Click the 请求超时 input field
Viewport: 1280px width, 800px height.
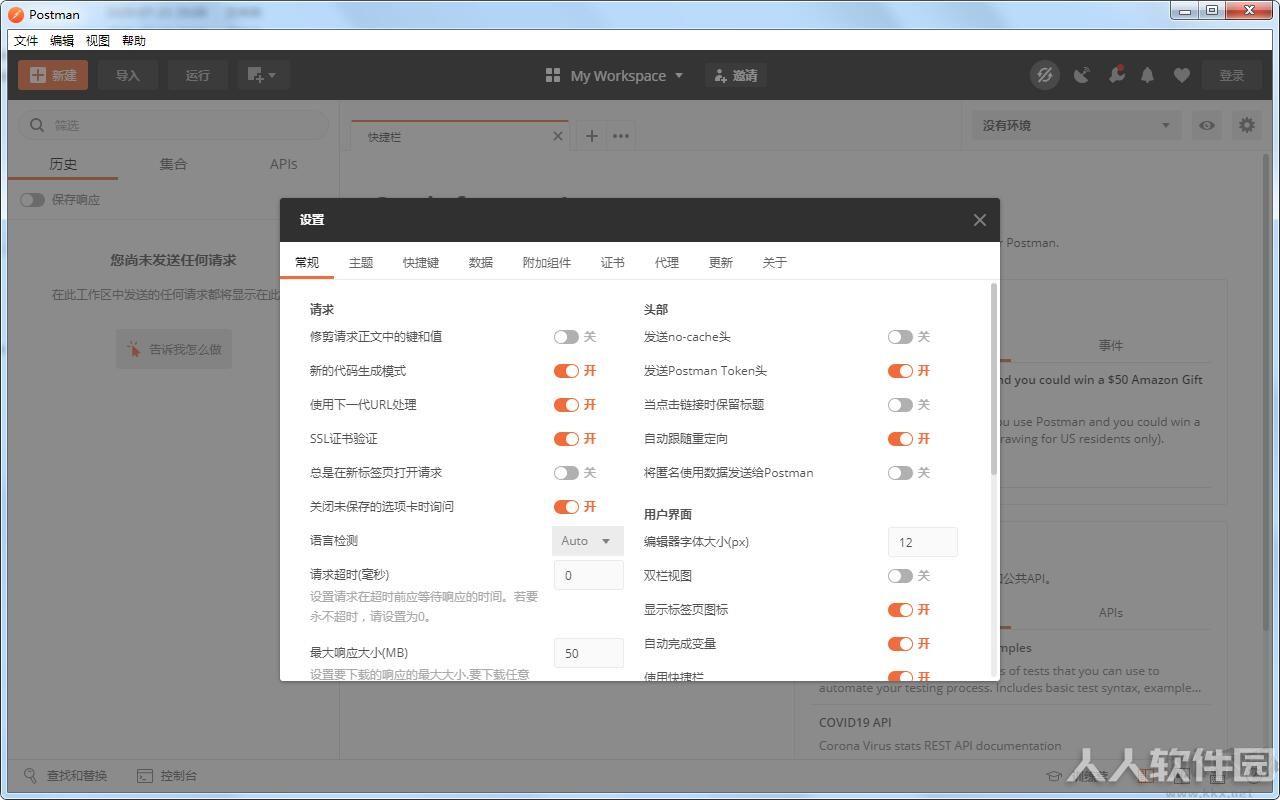589,575
